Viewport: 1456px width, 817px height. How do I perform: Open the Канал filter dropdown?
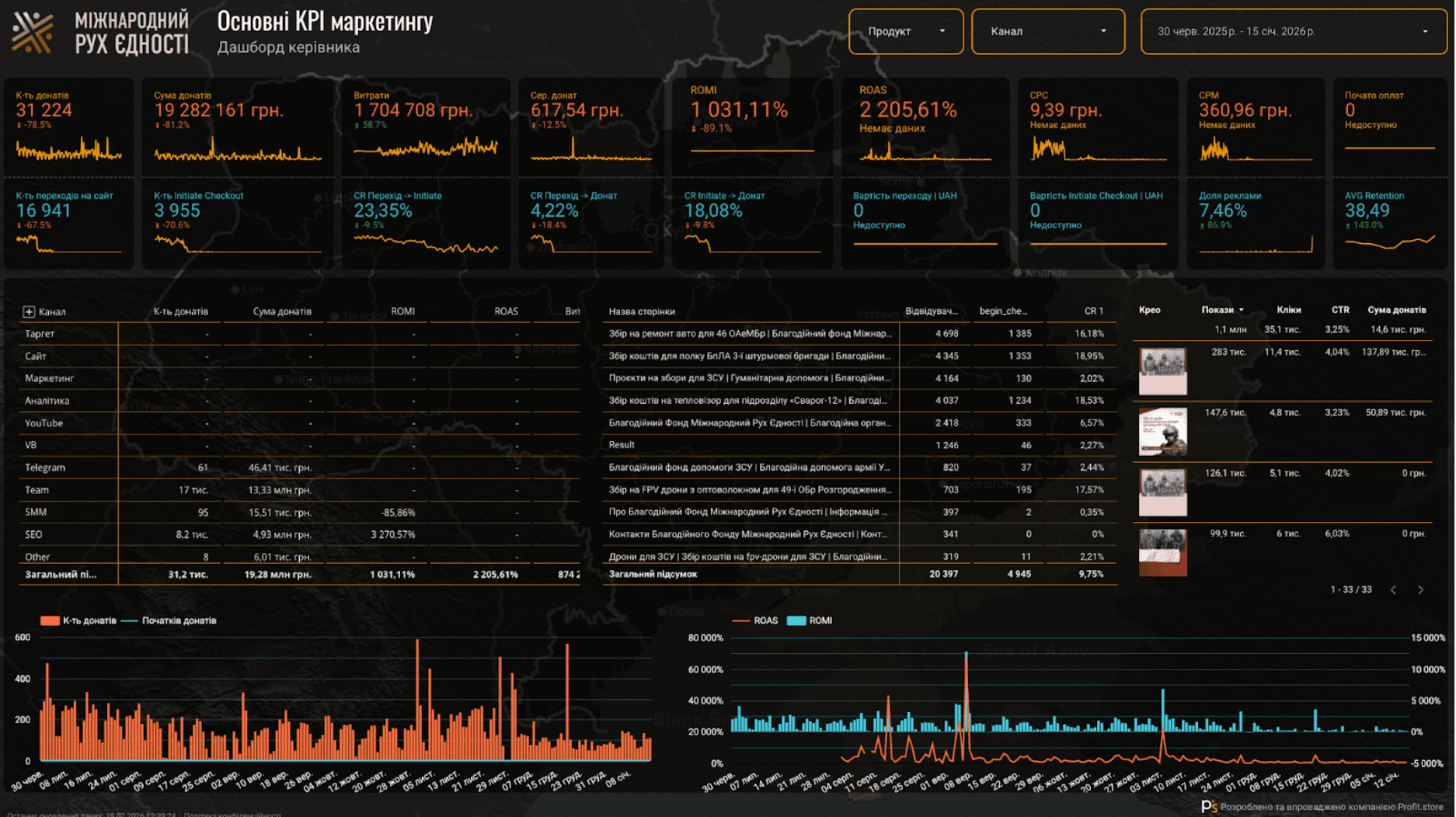coord(1047,32)
